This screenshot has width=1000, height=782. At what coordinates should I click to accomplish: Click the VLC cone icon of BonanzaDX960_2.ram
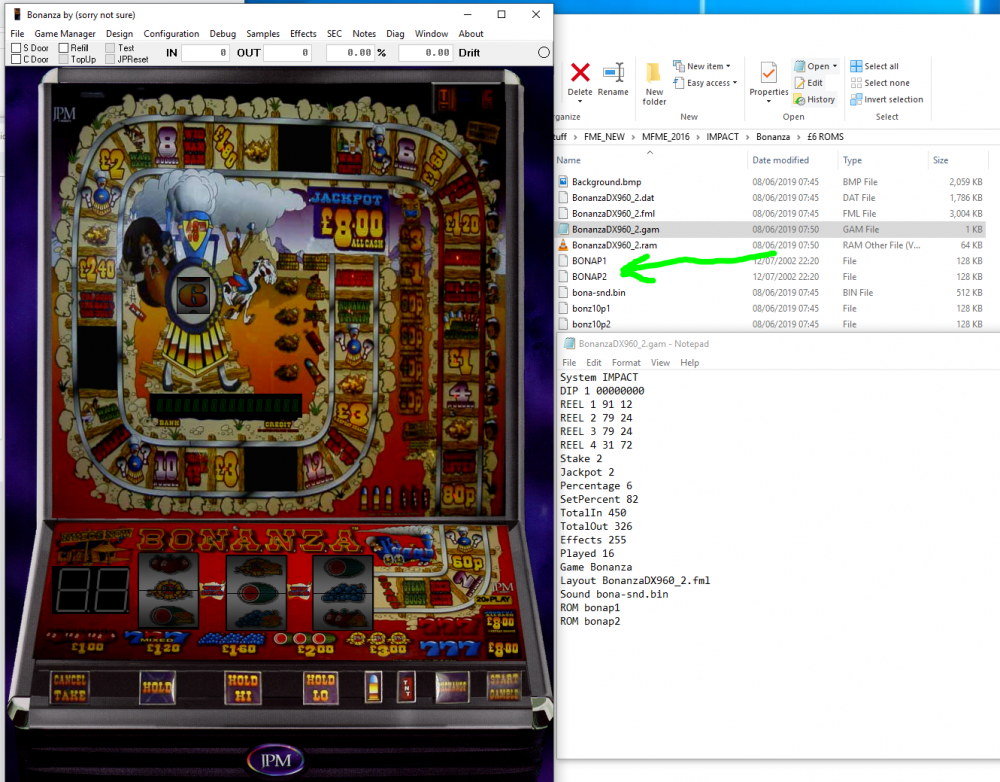[x=562, y=244]
